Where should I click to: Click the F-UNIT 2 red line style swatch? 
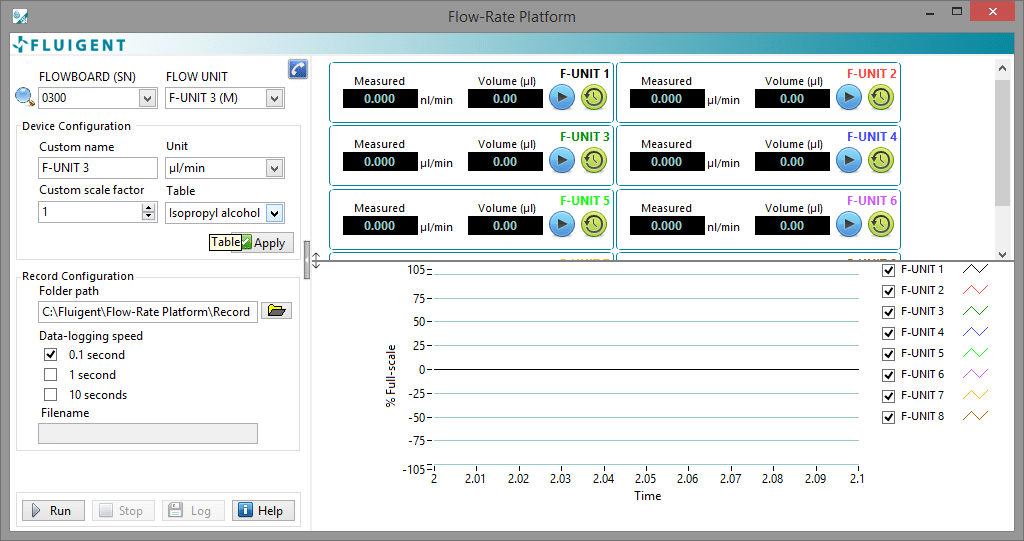pos(975,290)
